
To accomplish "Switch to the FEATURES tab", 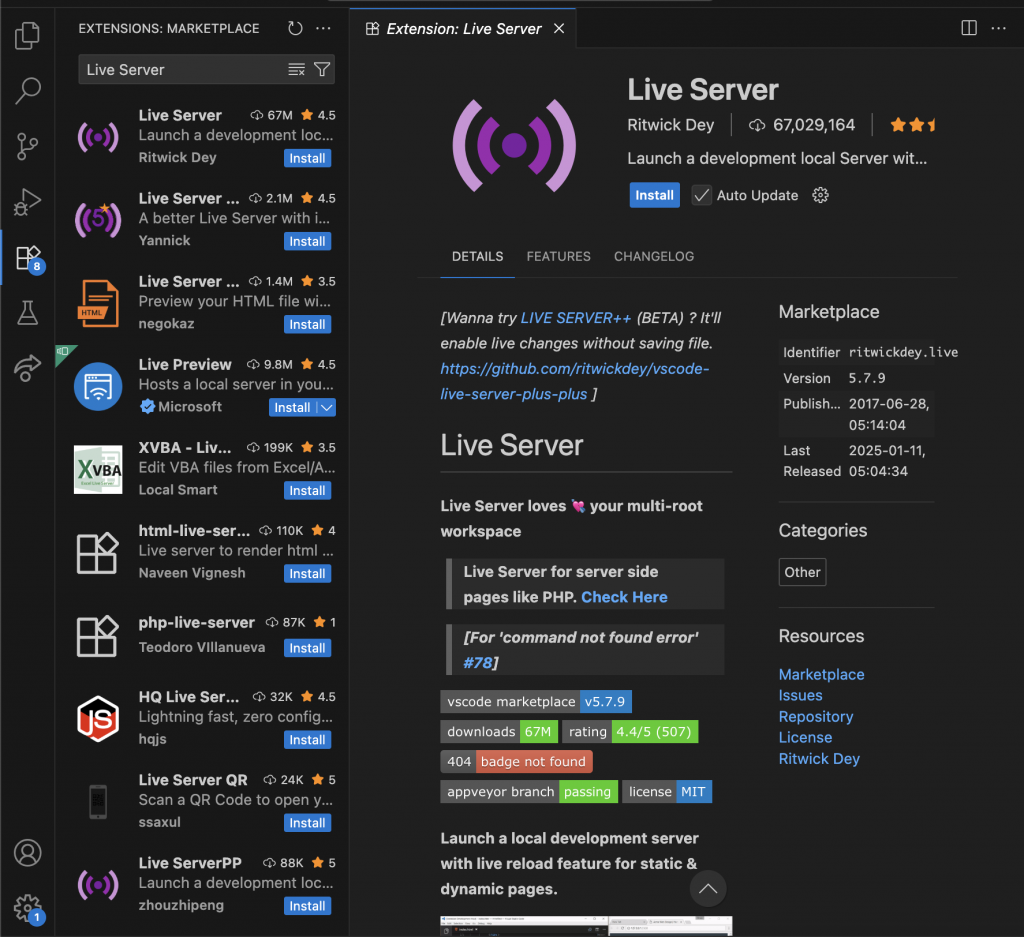I will point(558,257).
